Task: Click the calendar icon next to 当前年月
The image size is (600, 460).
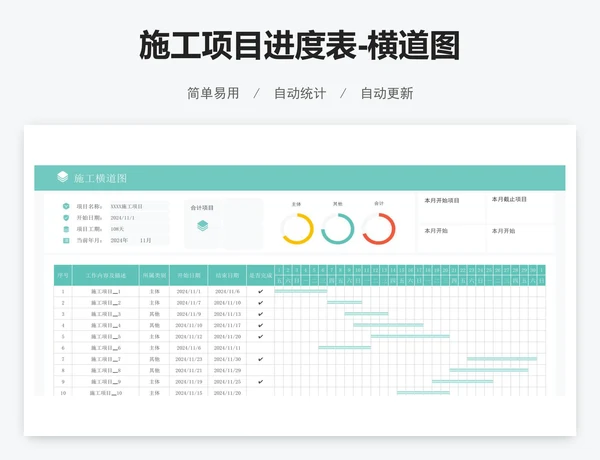Action: click(x=66, y=240)
